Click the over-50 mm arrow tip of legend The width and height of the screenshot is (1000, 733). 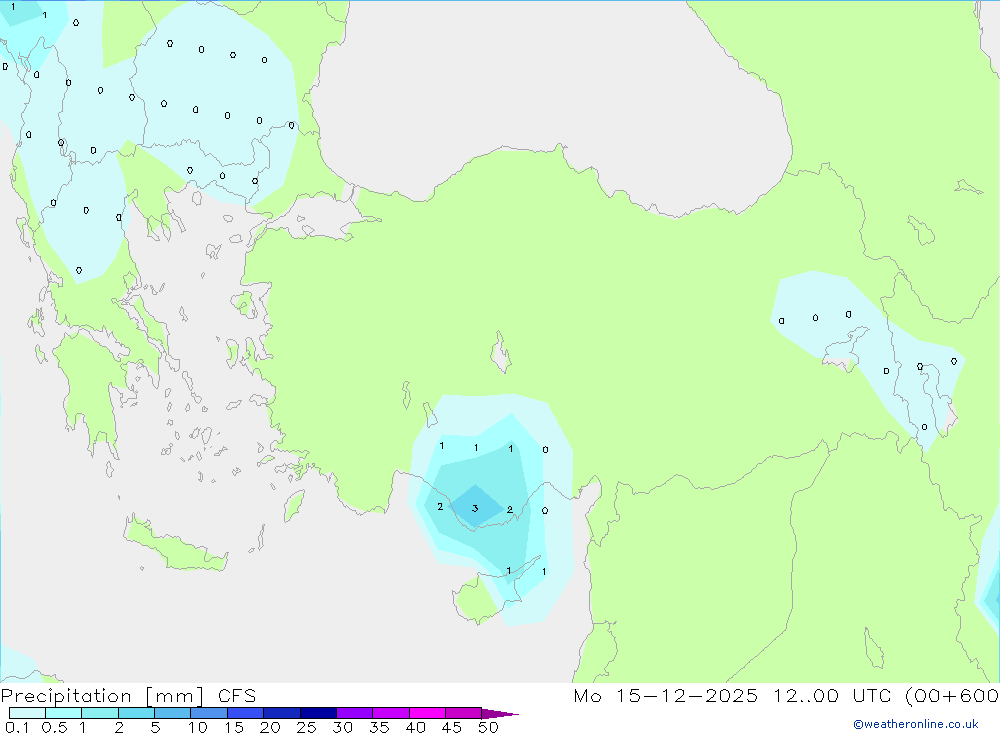[499, 714]
